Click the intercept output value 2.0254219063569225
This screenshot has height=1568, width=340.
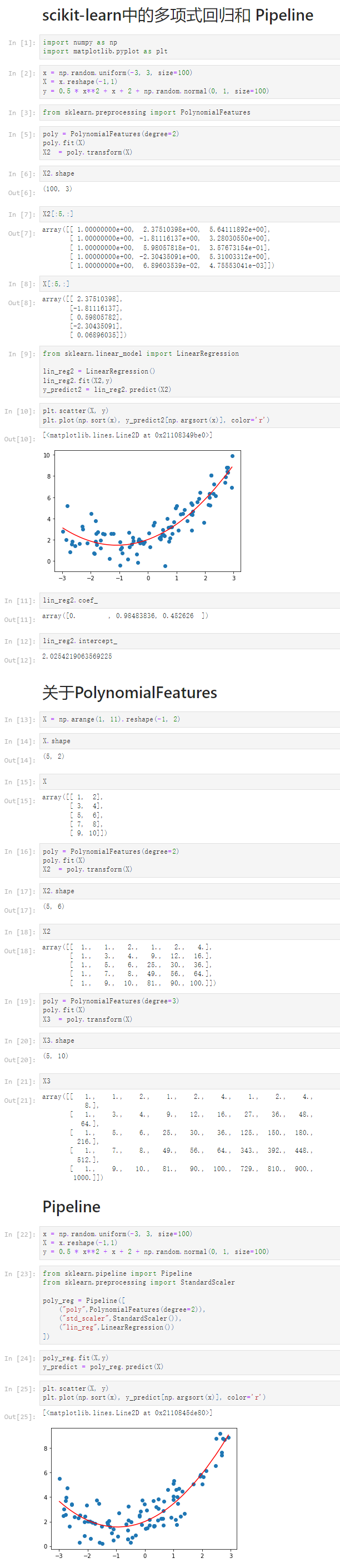click(77, 656)
